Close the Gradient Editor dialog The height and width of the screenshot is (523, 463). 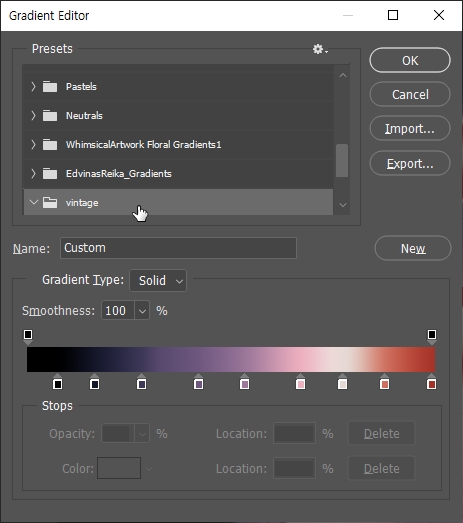pos(439,15)
